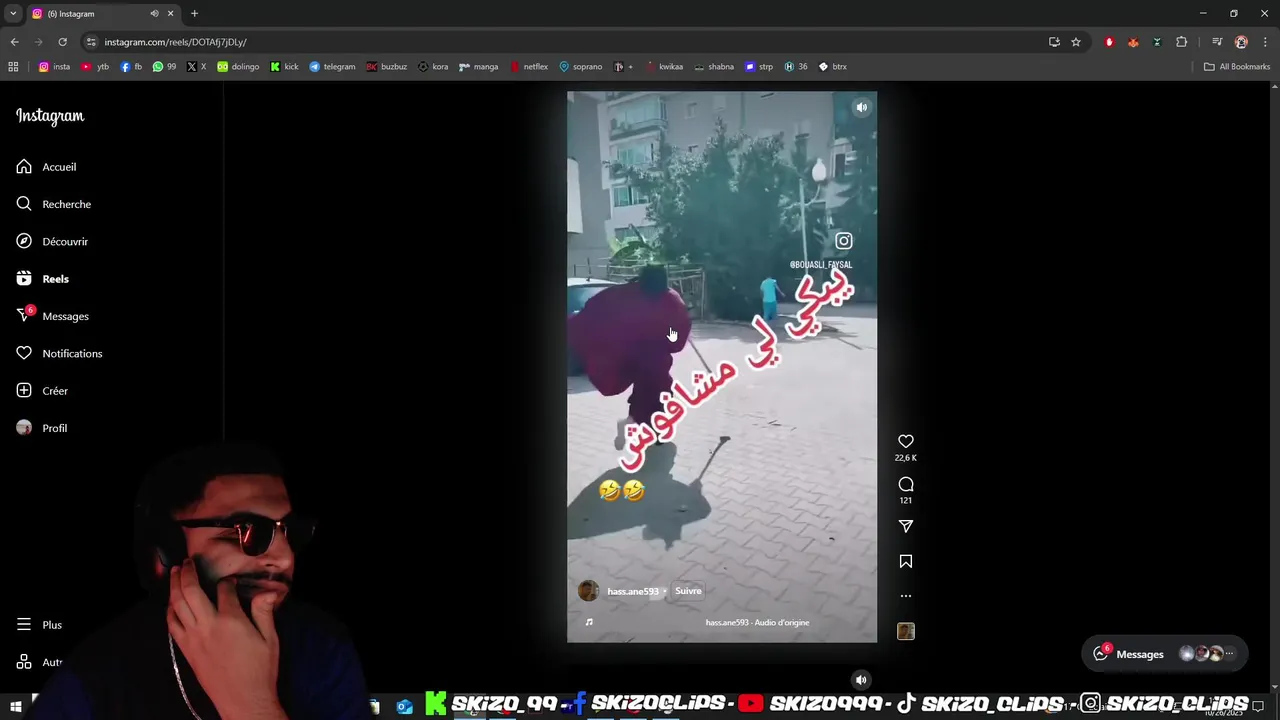Go back with the browser back arrow

point(14,42)
